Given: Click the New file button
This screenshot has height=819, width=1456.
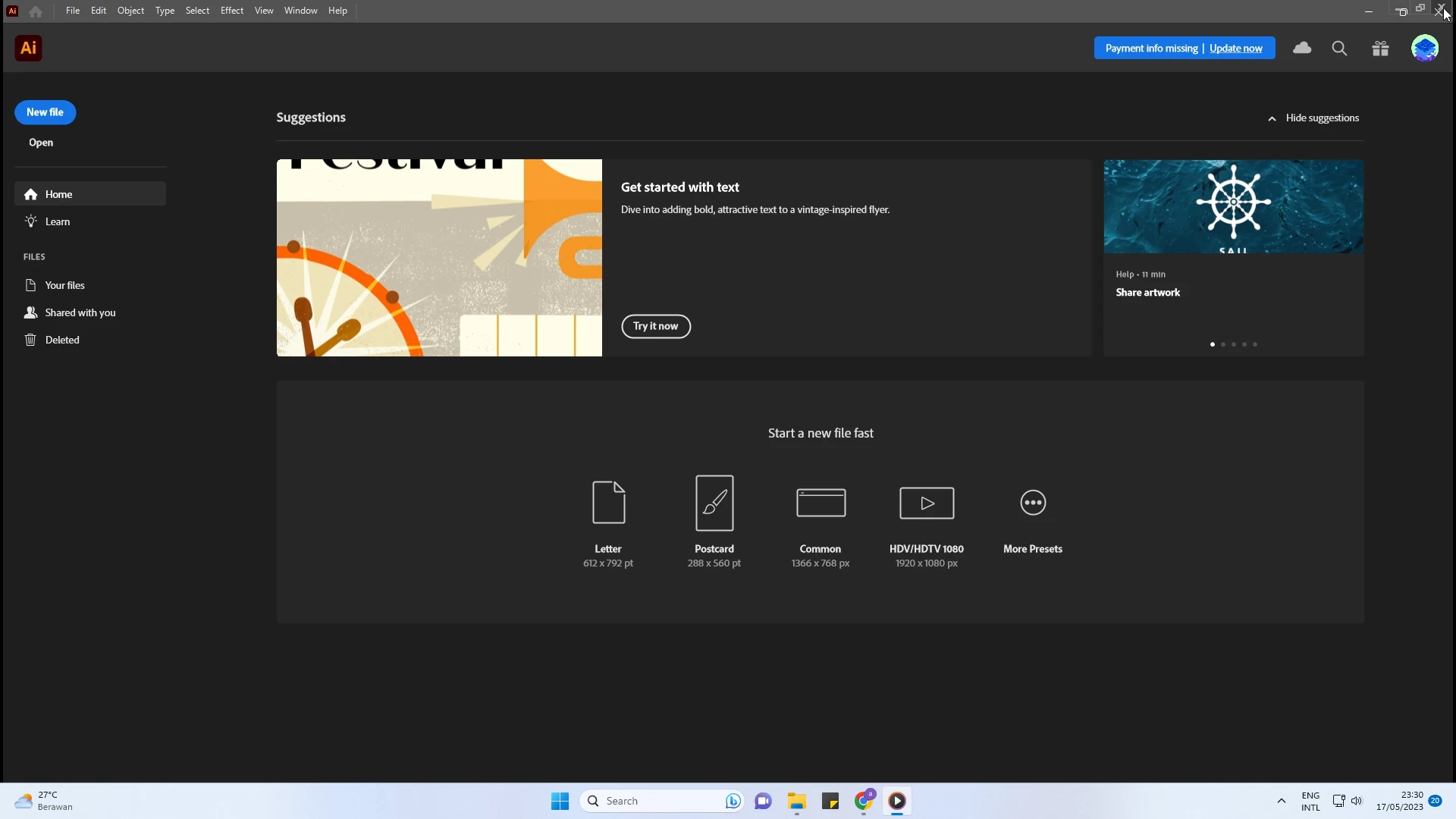Looking at the screenshot, I should pos(45,112).
